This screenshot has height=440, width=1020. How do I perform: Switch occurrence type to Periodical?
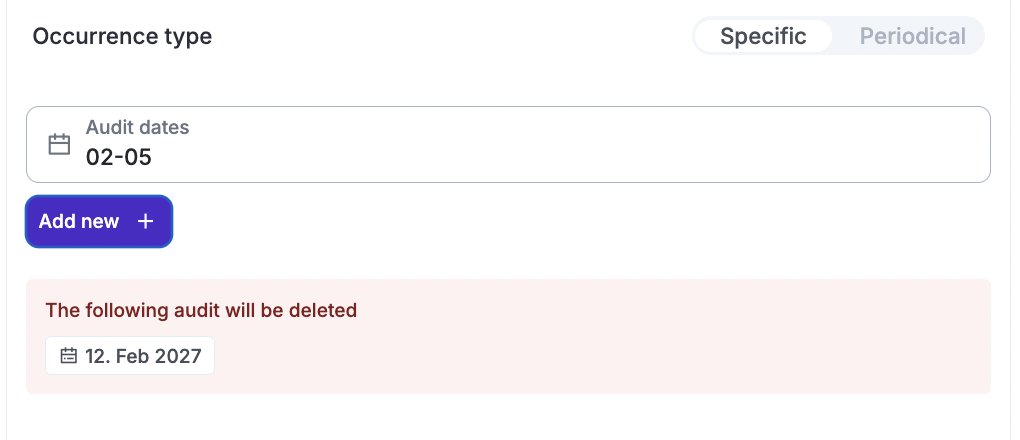click(912, 37)
